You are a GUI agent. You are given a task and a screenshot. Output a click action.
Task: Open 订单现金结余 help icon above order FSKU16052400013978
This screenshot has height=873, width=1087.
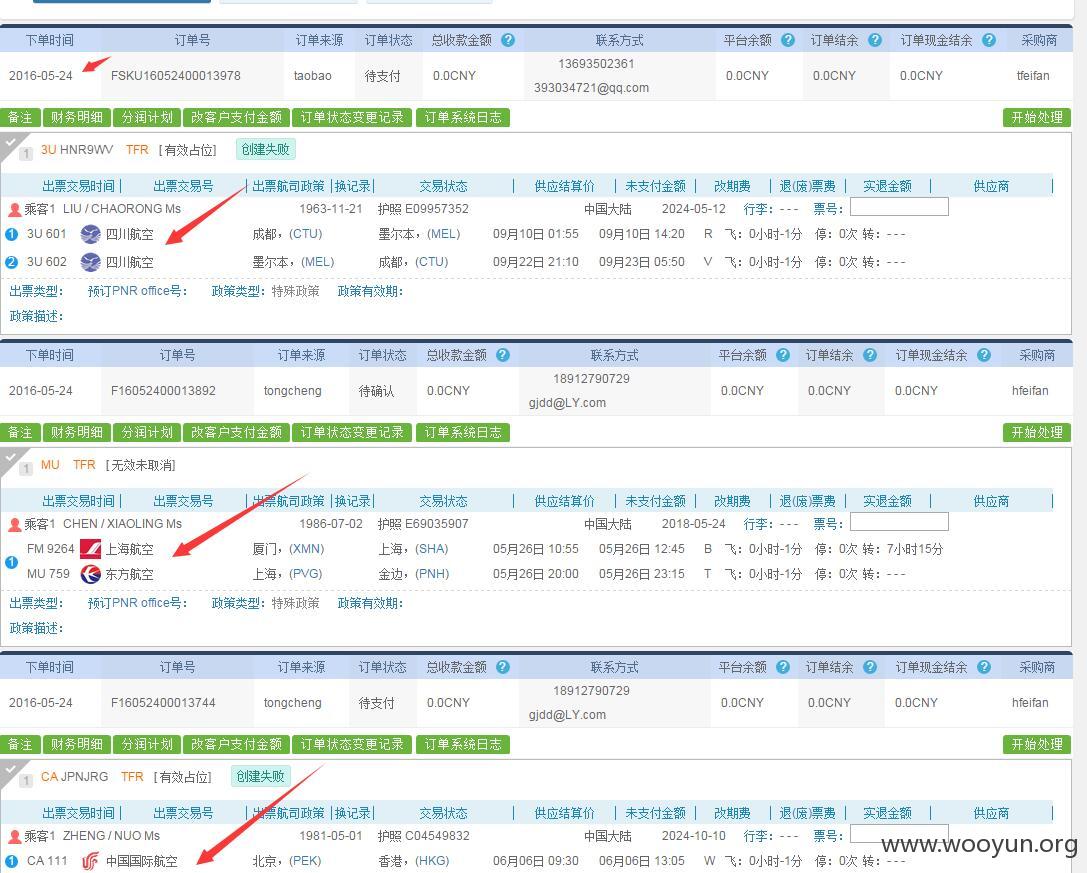(x=989, y=40)
